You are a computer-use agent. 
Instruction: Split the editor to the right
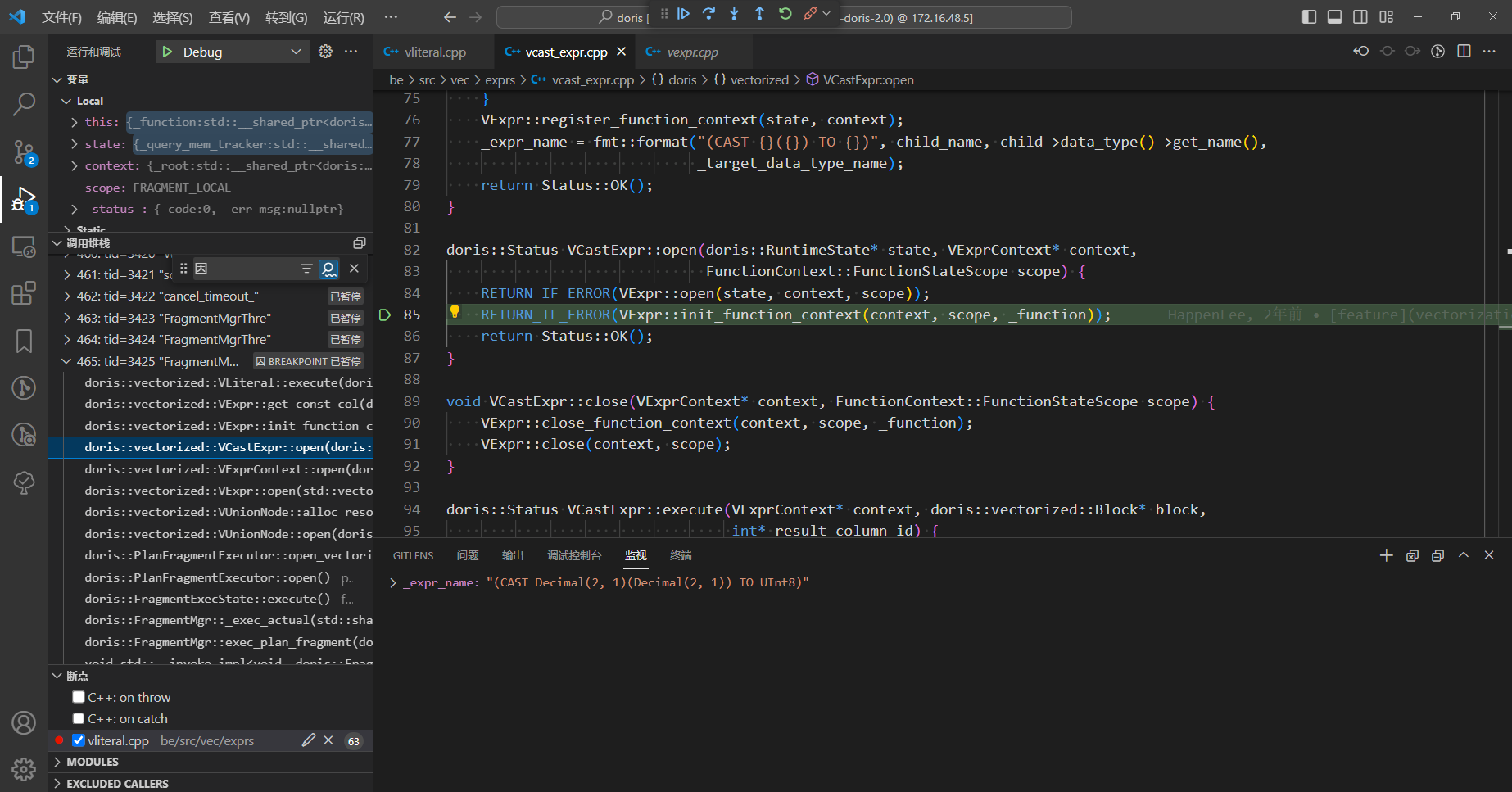[1464, 52]
